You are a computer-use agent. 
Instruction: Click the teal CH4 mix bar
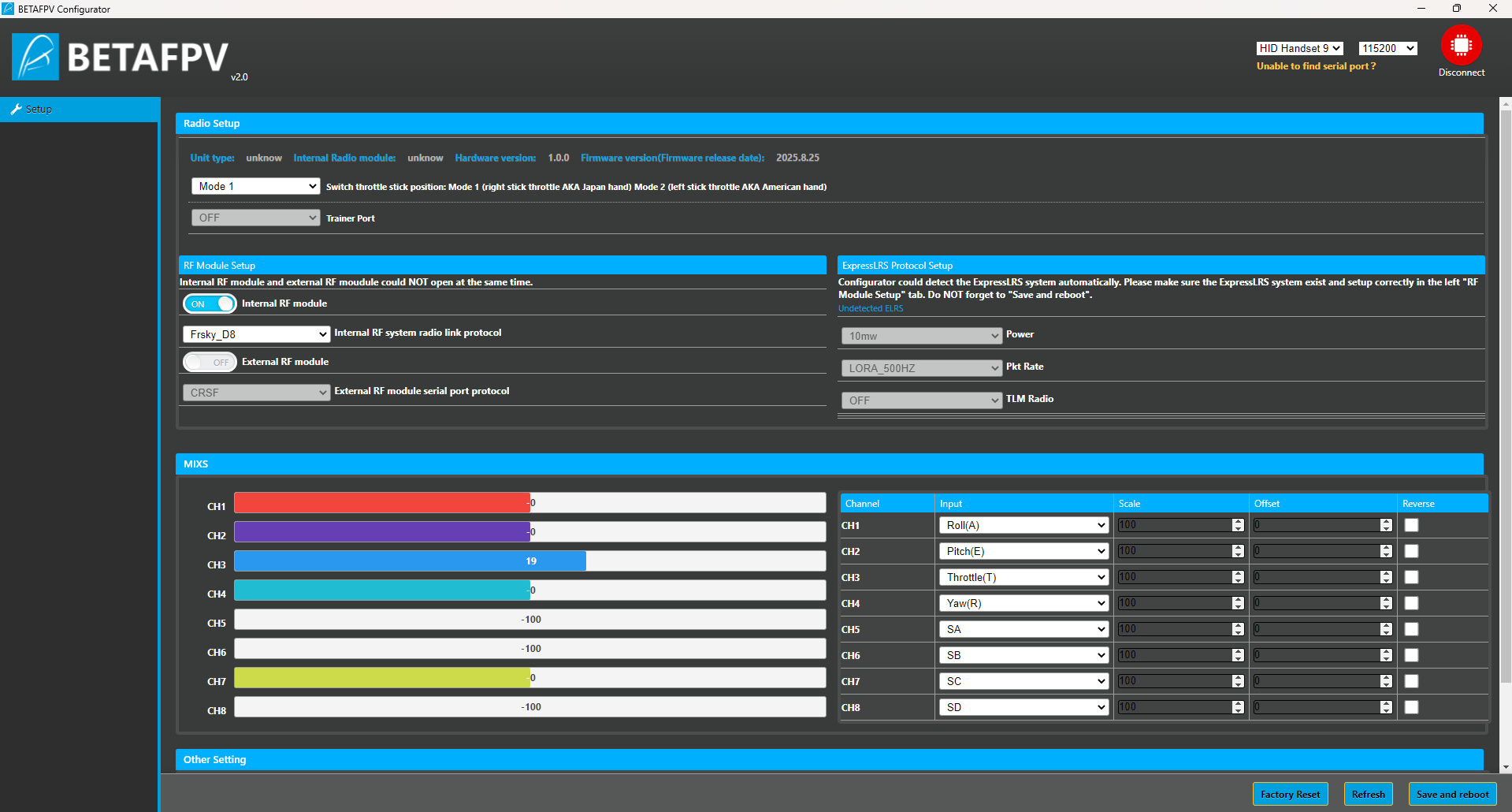pyautogui.click(x=382, y=590)
